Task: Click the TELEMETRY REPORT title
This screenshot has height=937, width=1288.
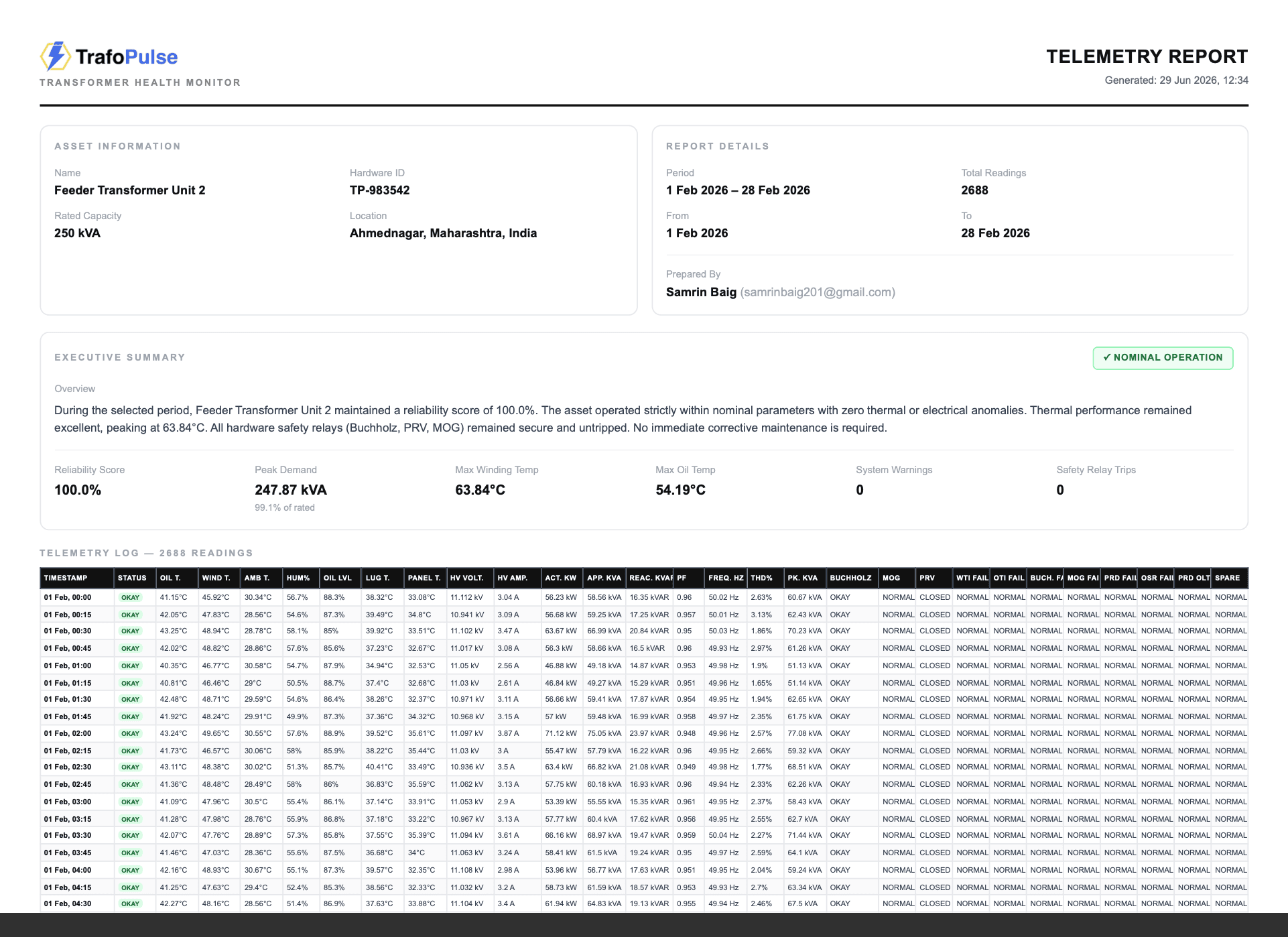Action: pyautogui.click(x=1147, y=56)
